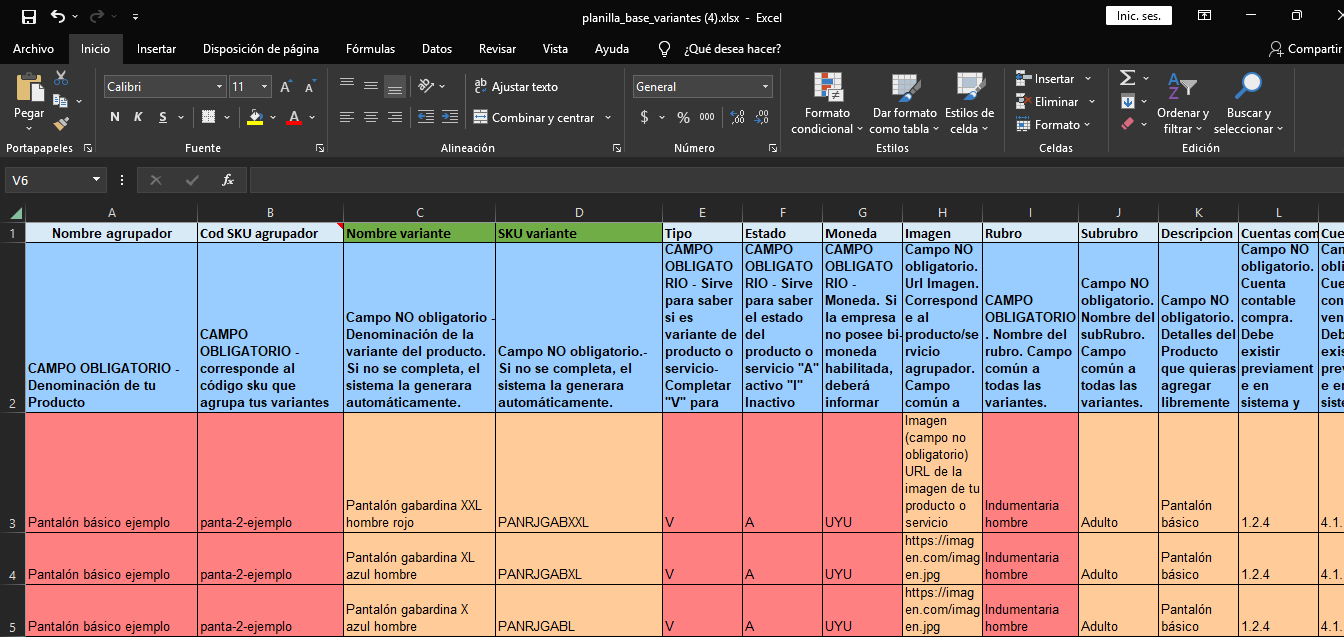Open Número dialog launcher
The width and height of the screenshot is (1344, 637).
774,148
